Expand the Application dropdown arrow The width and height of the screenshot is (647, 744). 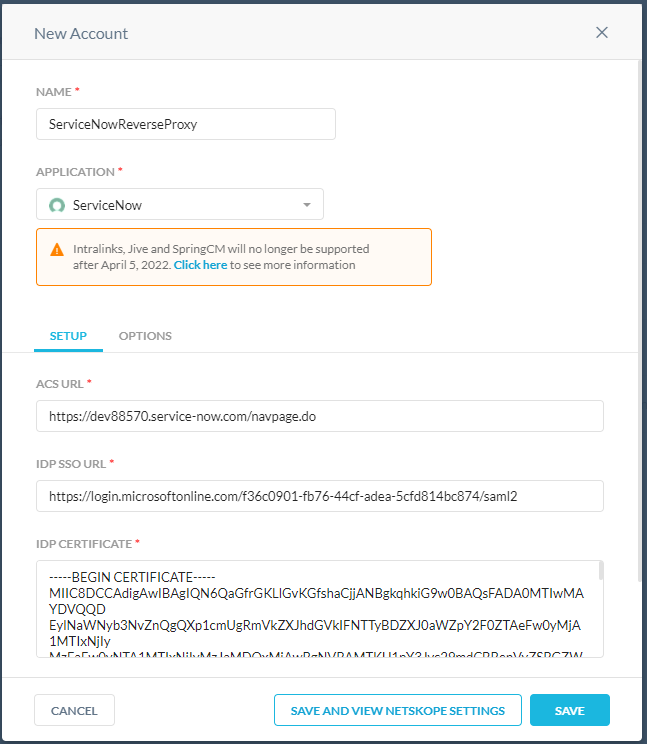point(307,205)
